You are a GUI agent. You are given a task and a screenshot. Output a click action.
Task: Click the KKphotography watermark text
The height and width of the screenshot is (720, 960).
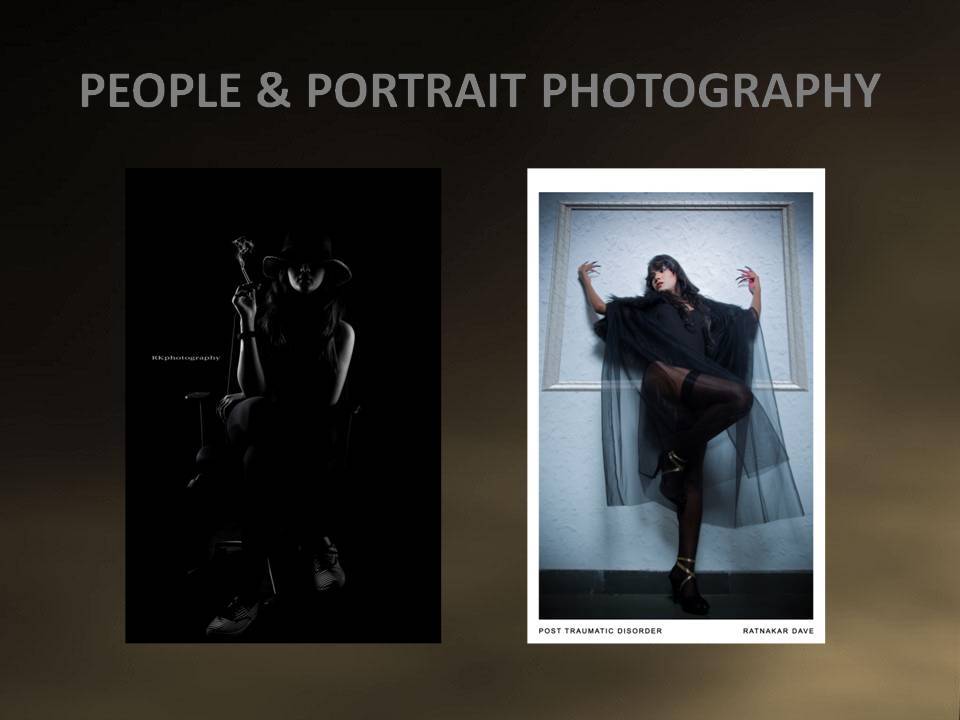pyautogui.click(x=186, y=357)
